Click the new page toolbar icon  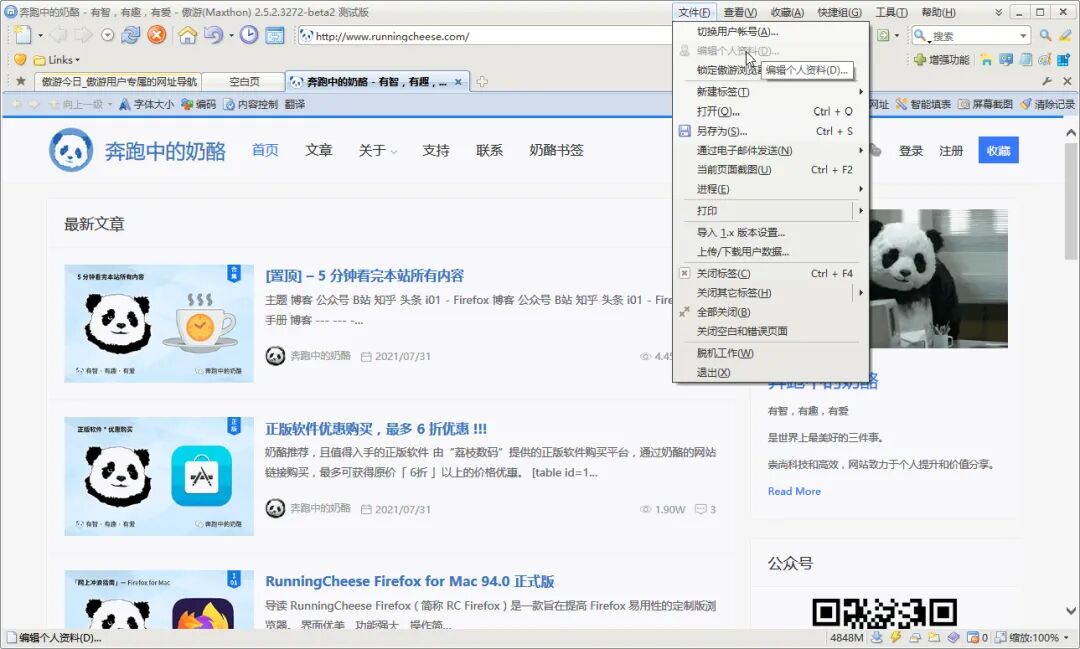coord(23,35)
